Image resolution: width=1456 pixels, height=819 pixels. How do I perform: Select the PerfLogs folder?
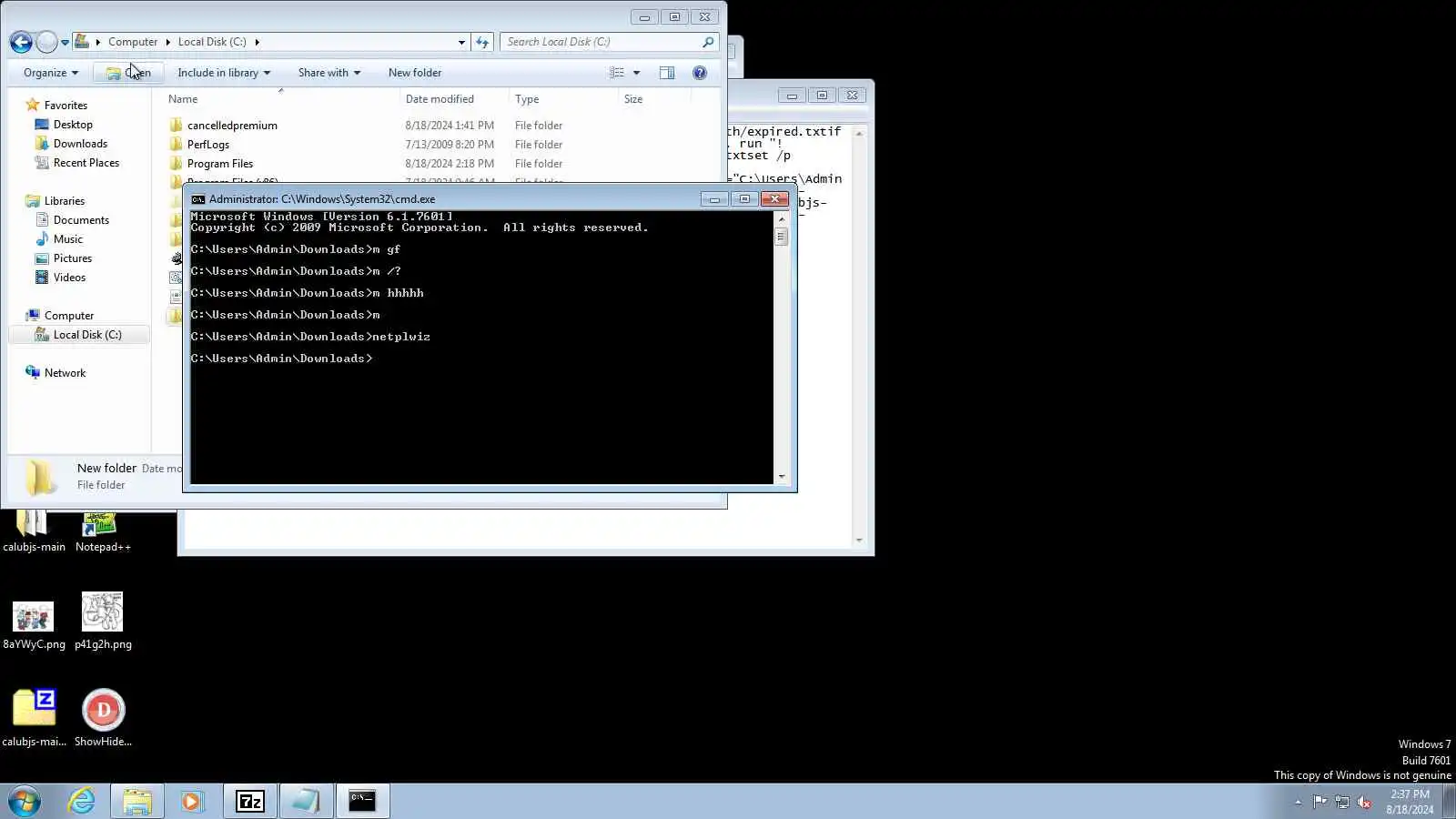(x=208, y=145)
